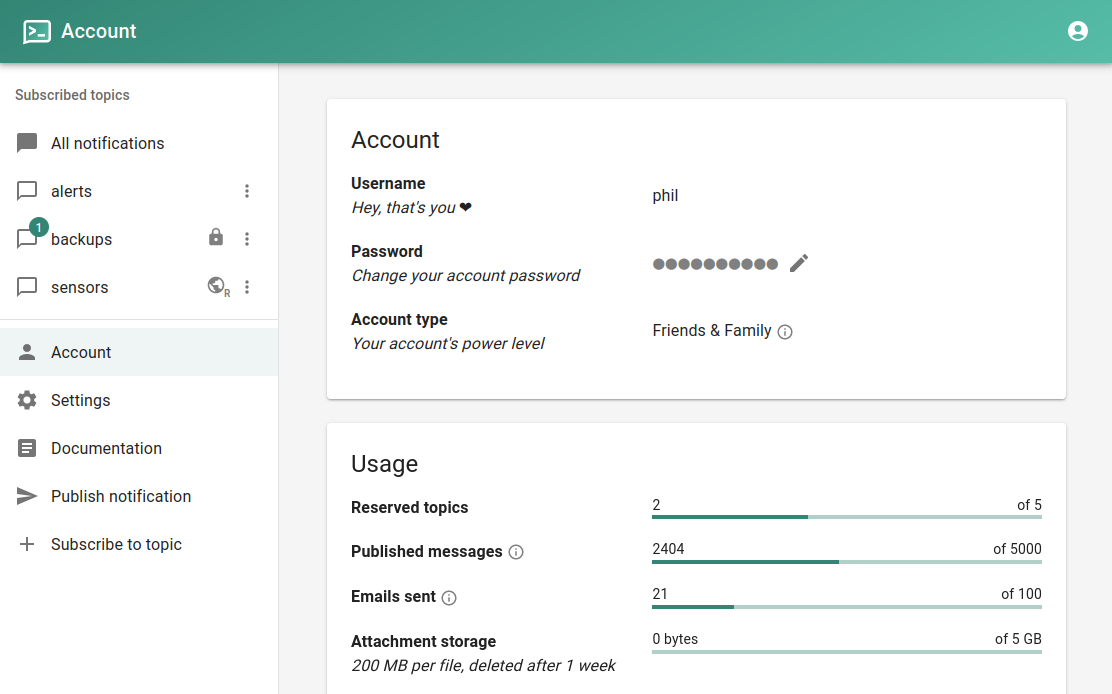Click the Reserved topics usage bar
The width and height of the screenshot is (1112, 694).
[x=846, y=516]
